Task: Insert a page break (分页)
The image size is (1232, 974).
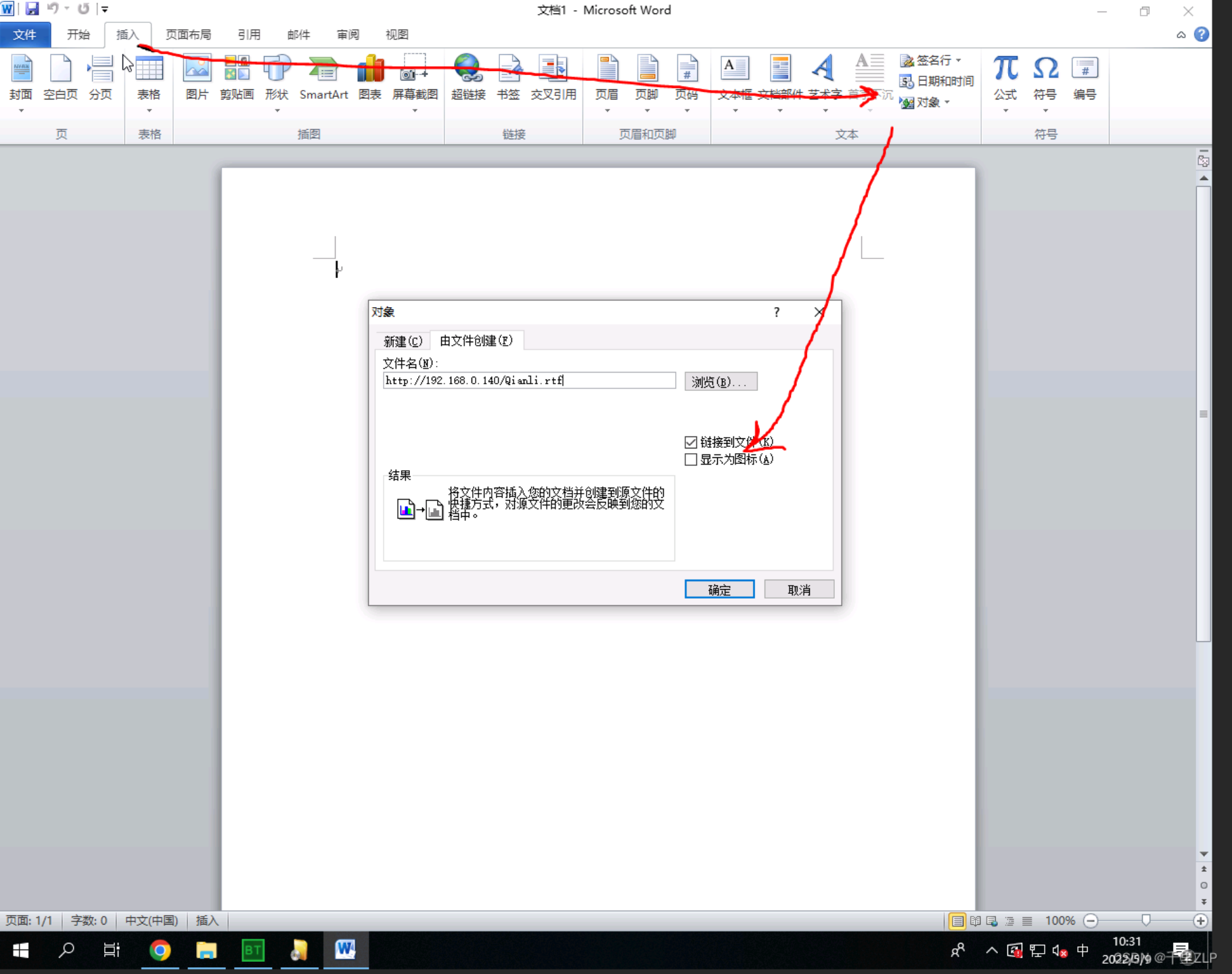Action: (x=100, y=78)
